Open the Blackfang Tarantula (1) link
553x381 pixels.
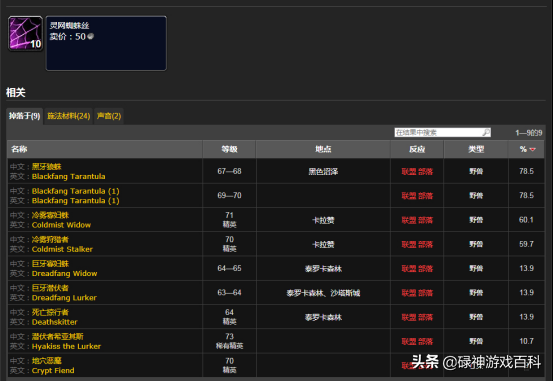[75, 200]
